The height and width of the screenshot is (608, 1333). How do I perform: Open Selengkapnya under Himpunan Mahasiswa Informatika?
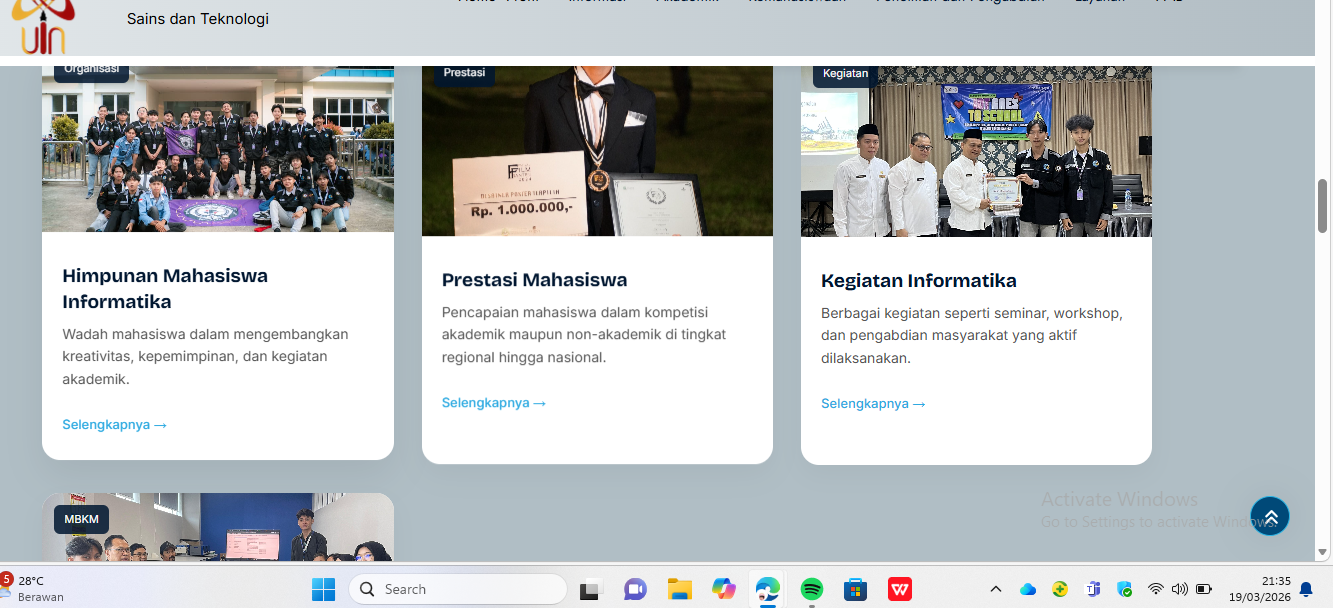114,424
